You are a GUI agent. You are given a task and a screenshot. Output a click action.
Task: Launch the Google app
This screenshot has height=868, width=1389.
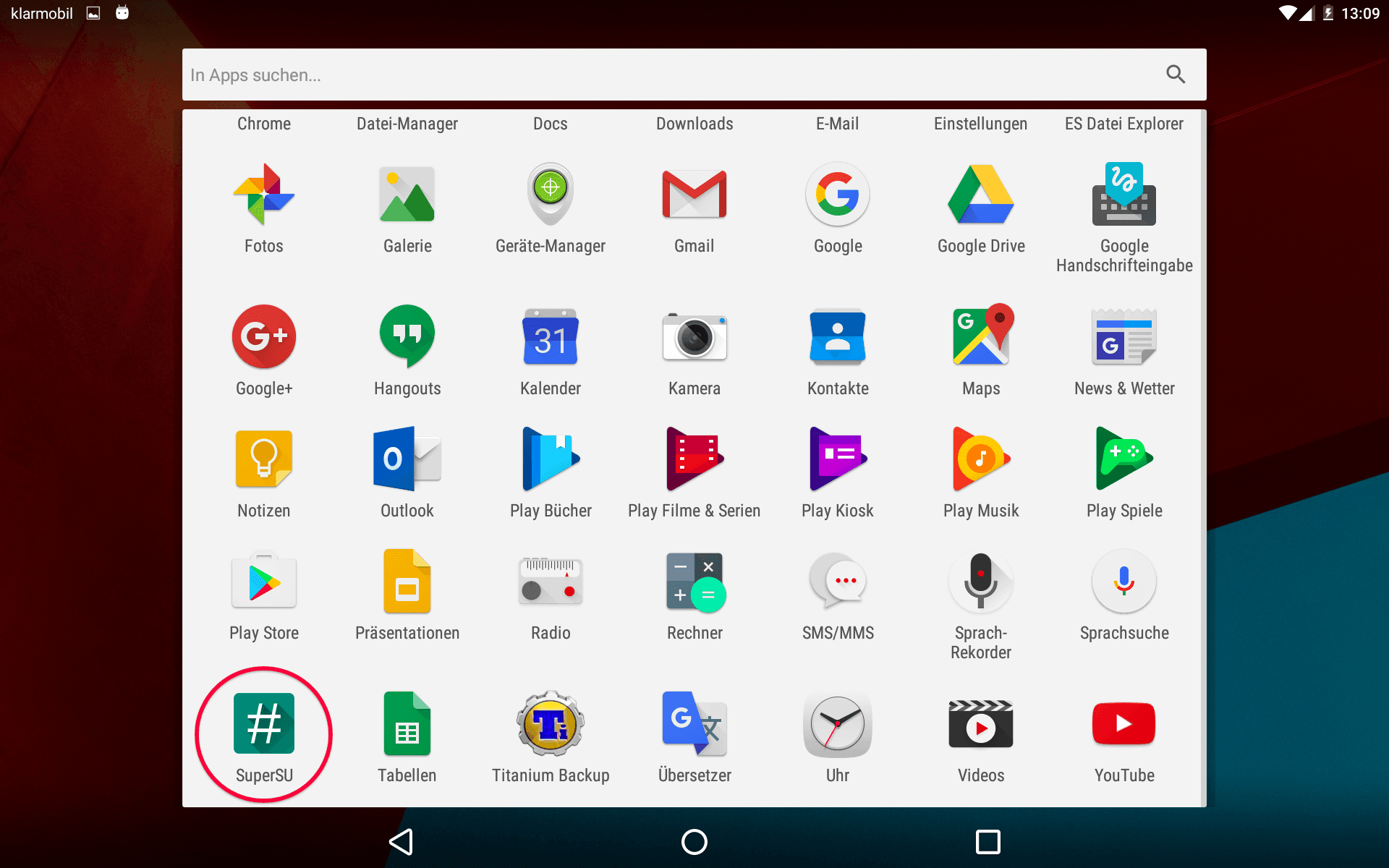[838, 195]
